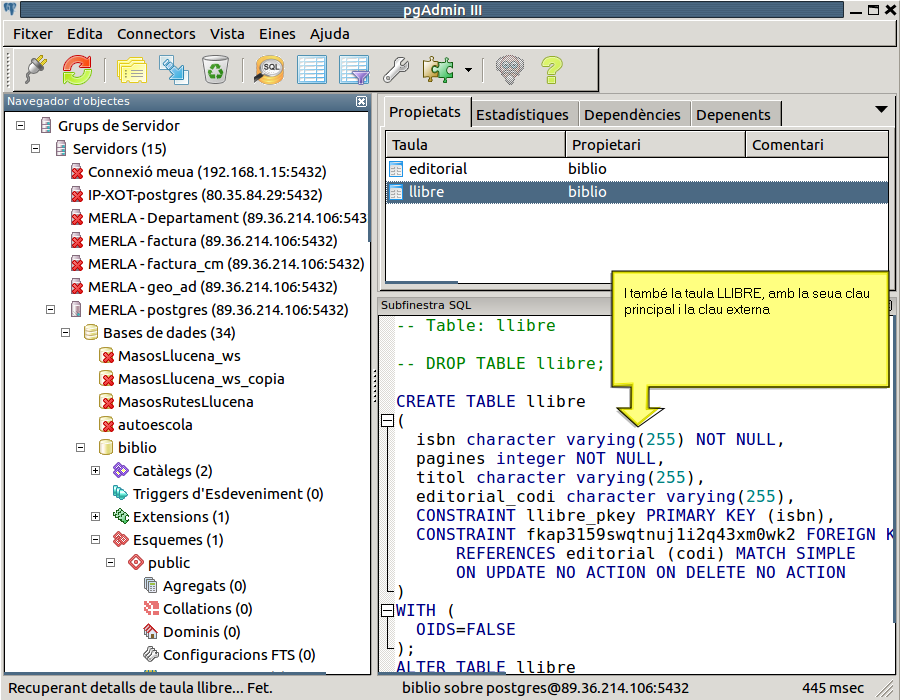Select Connexió meua server
The height and width of the screenshot is (700, 900).
[207, 172]
